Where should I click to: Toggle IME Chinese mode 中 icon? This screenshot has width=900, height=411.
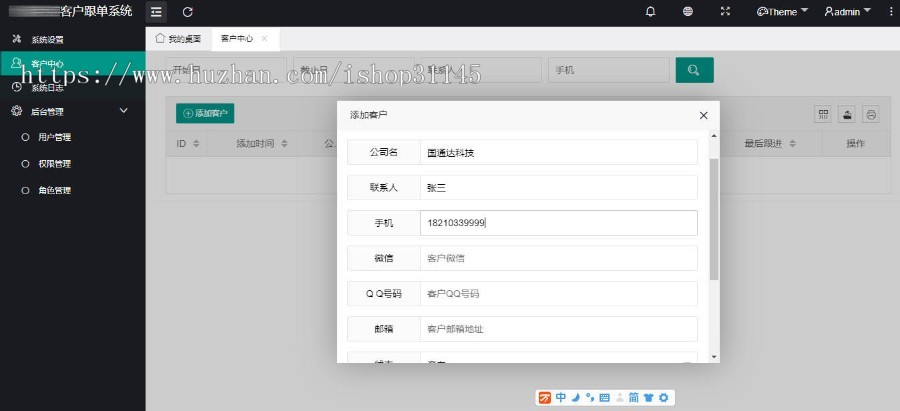[x=561, y=397]
